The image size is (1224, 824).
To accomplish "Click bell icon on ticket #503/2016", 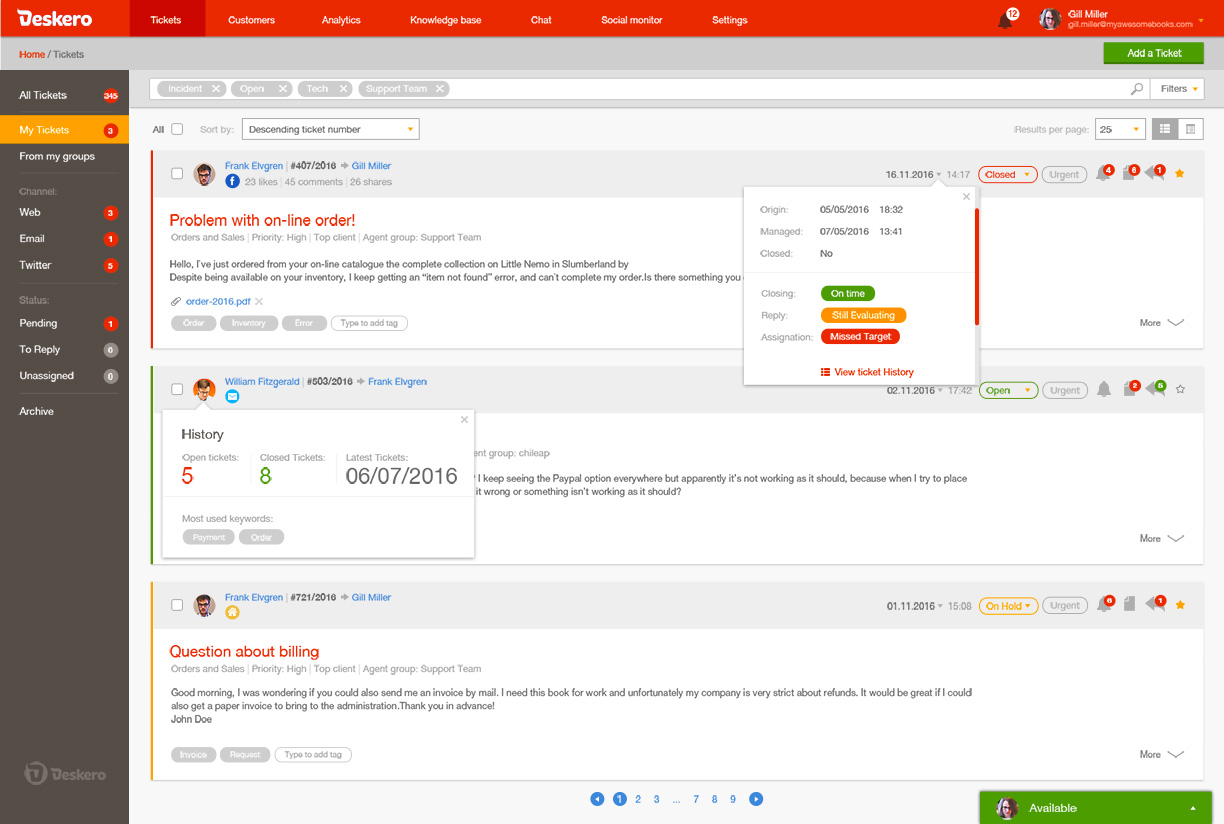I will pyautogui.click(x=1104, y=389).
